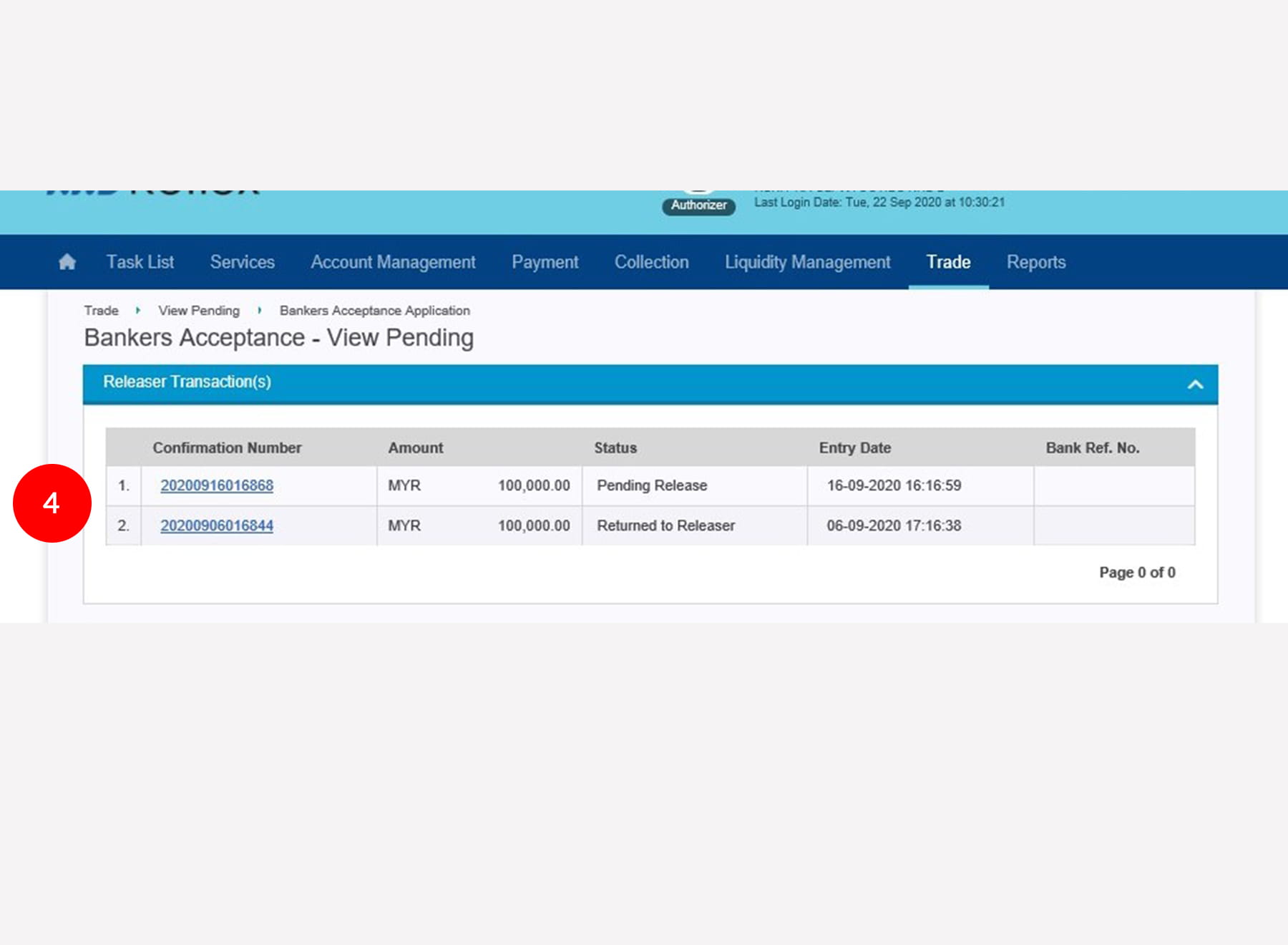Click the Home icon in navigation bar
Screen dimensions: 1288x945
pos(67,262)
